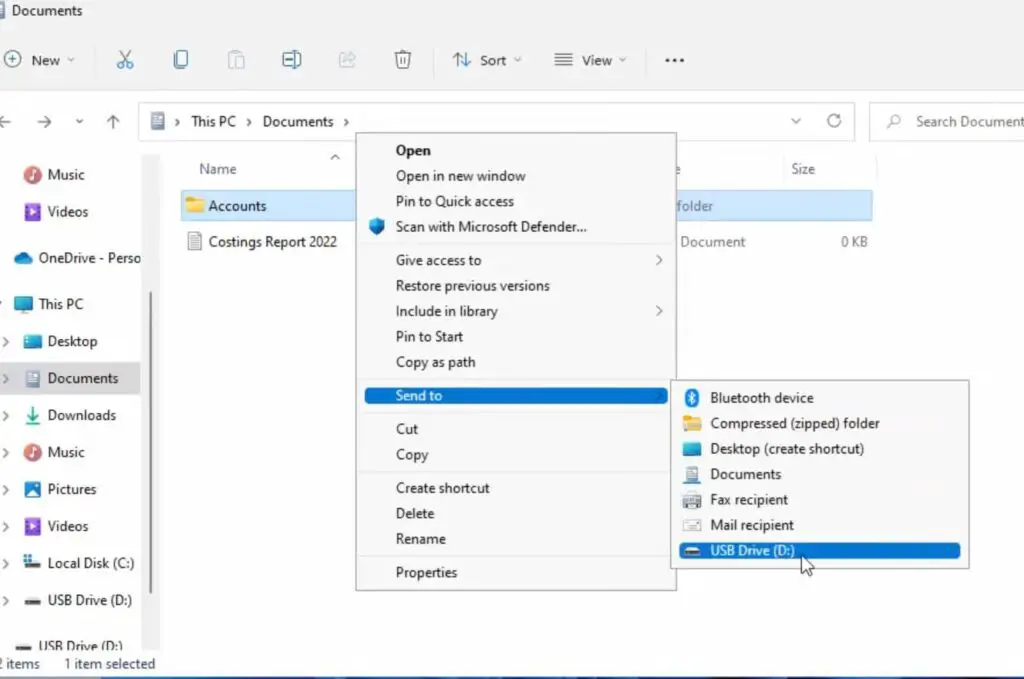The height and width of the screenshot is (679, 1024).
Task: Select Open in new window
Action: click(x=460, y=175)
